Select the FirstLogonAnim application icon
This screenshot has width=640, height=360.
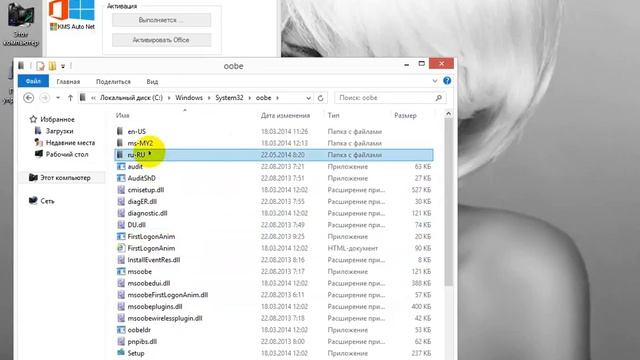[x=121, y=236]
